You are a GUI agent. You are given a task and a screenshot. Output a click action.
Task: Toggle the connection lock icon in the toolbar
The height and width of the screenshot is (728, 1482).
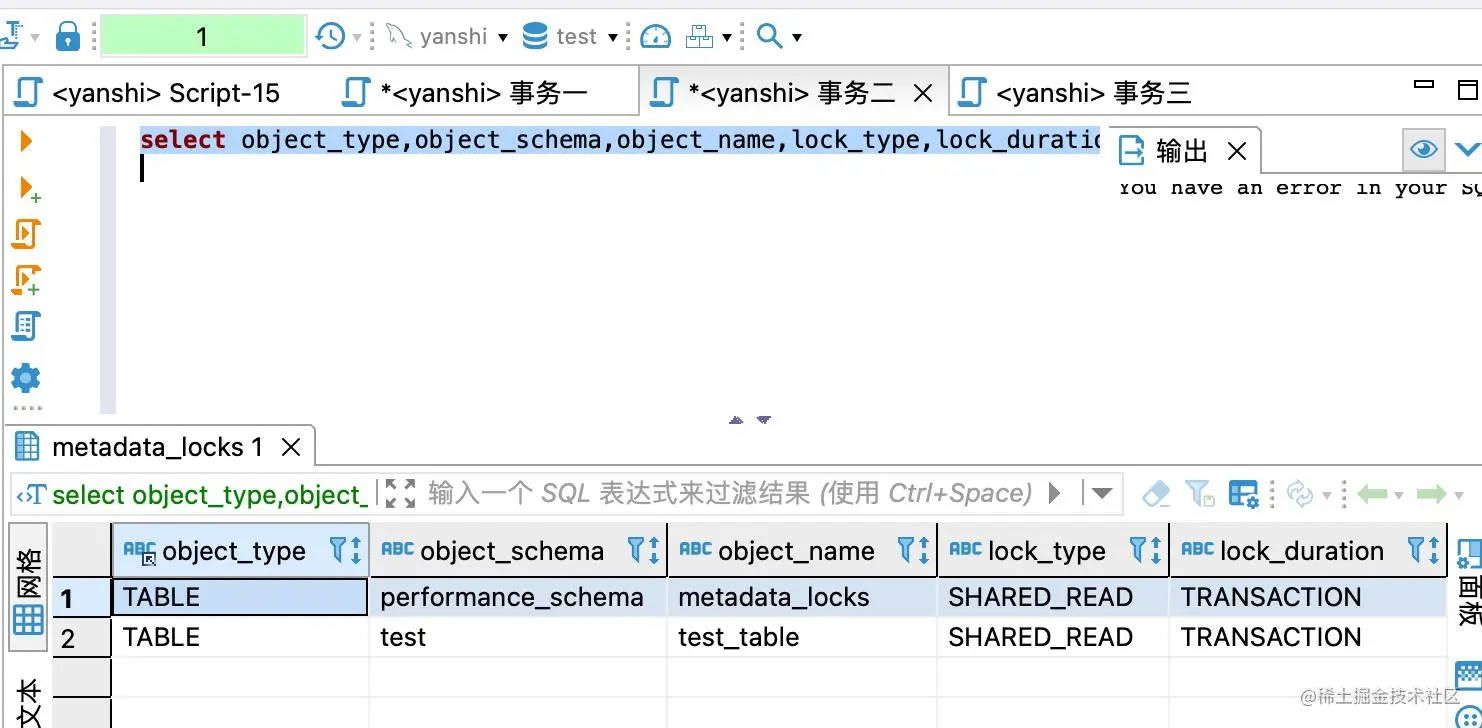(x=67, y=35)
